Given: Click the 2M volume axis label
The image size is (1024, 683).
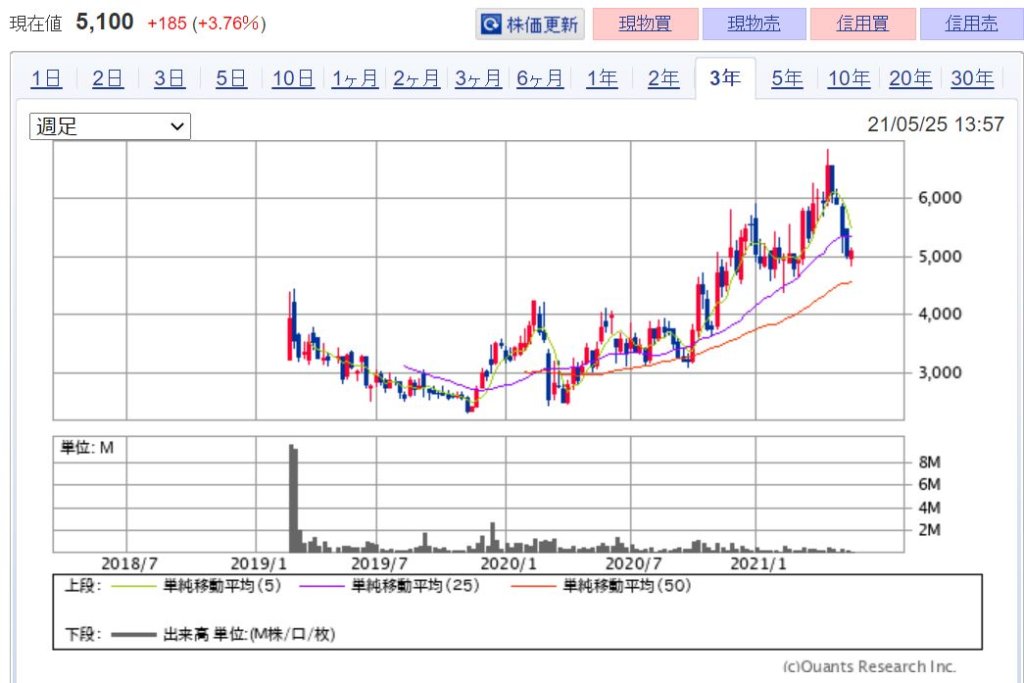Looking at the screenshot, I should pos(929,530).
